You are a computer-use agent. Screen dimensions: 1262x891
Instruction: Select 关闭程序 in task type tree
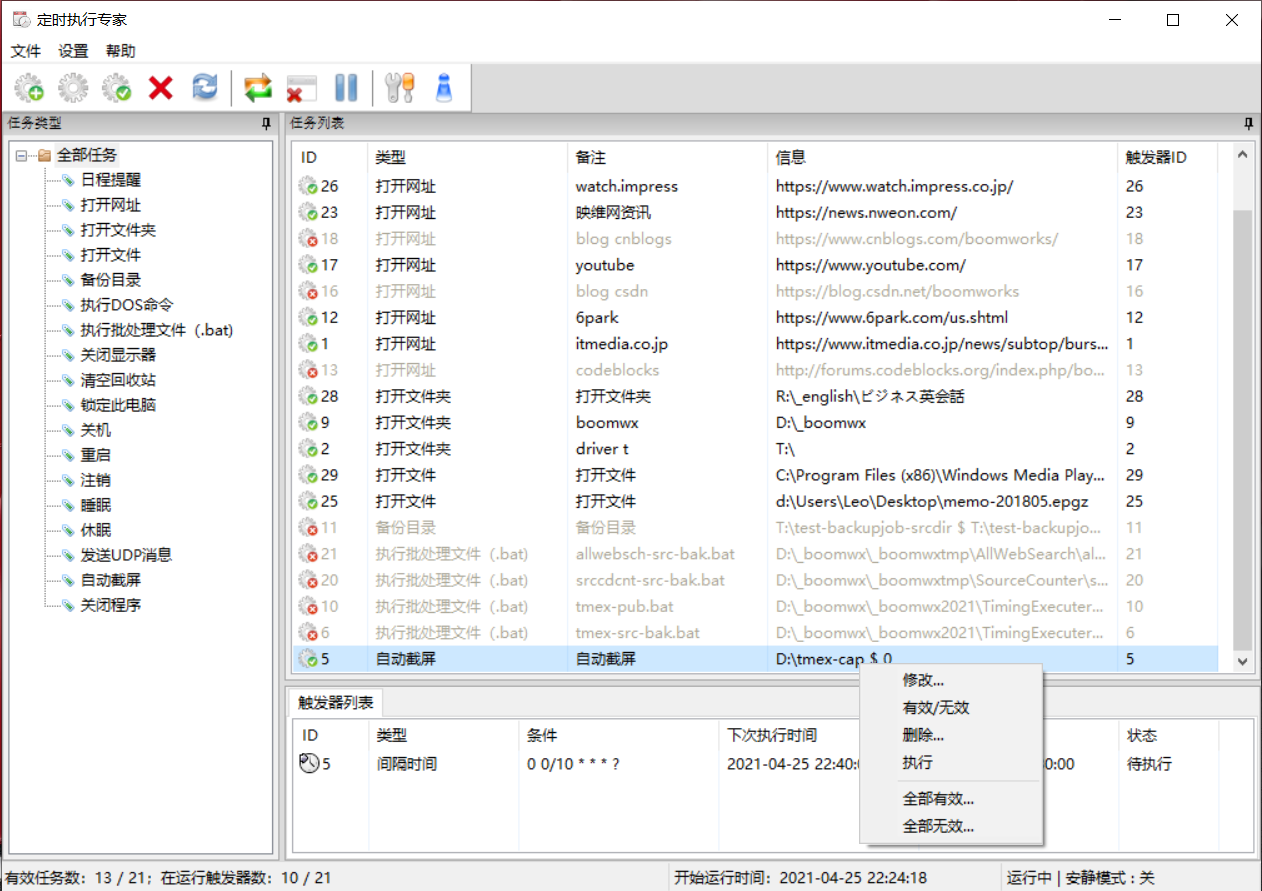pyautogui.click(x=111, y=605)
